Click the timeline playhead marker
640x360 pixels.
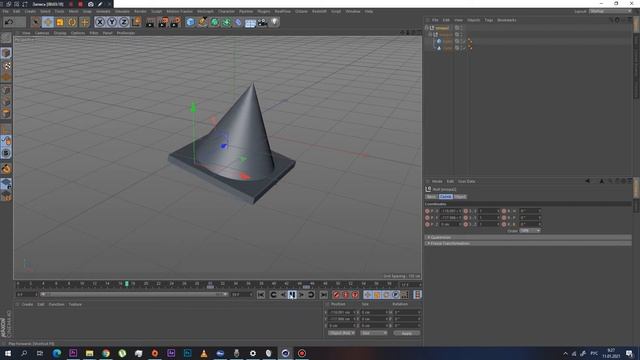(127, 284)
